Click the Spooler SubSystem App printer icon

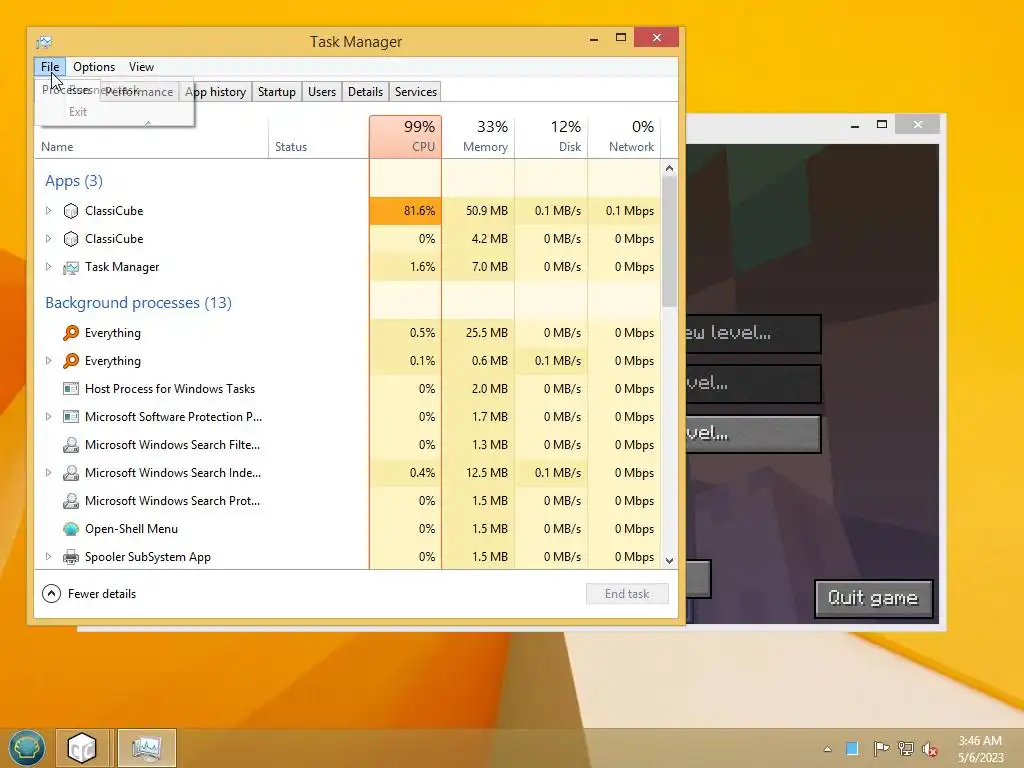point(71,557)
